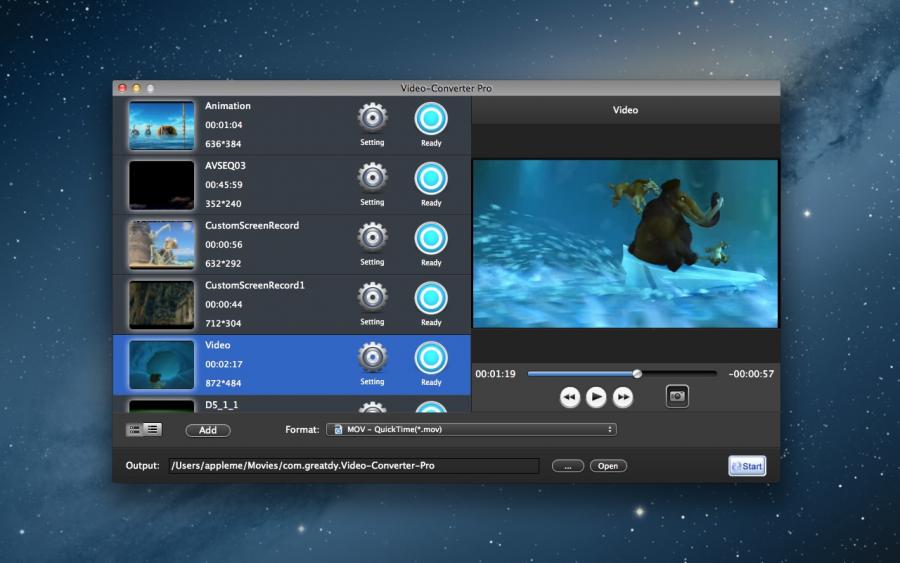Open Setting gear for Animation video
This screenshot has height=563, width=900.
click(373, 118)
